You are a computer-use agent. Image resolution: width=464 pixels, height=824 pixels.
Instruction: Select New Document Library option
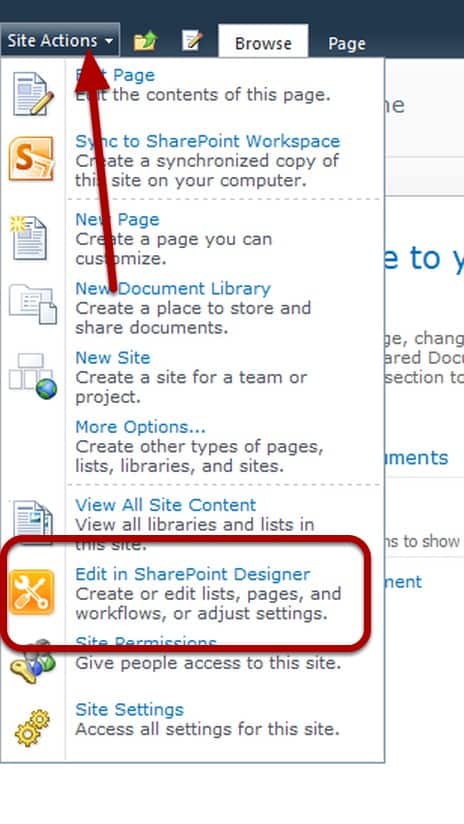click(173, 289)
